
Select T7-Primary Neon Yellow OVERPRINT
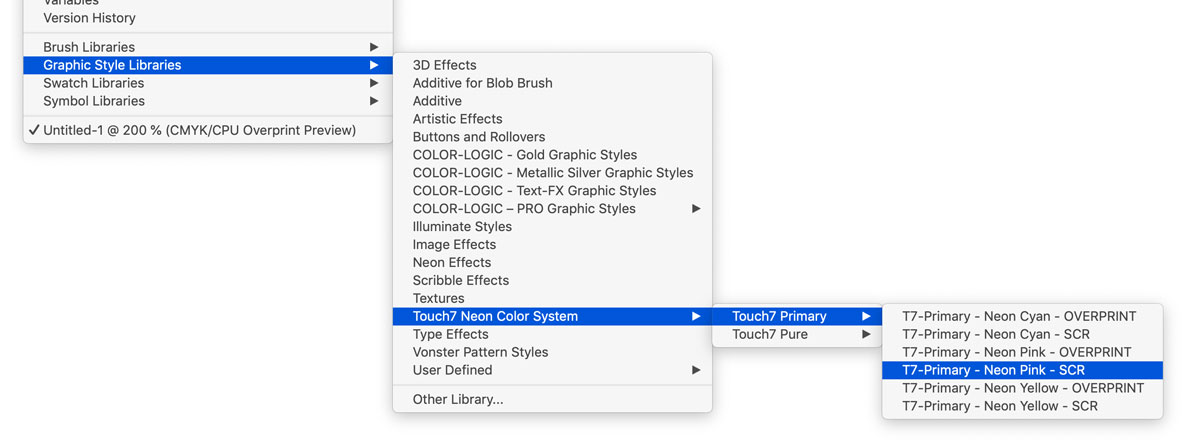pos(1022,389)
